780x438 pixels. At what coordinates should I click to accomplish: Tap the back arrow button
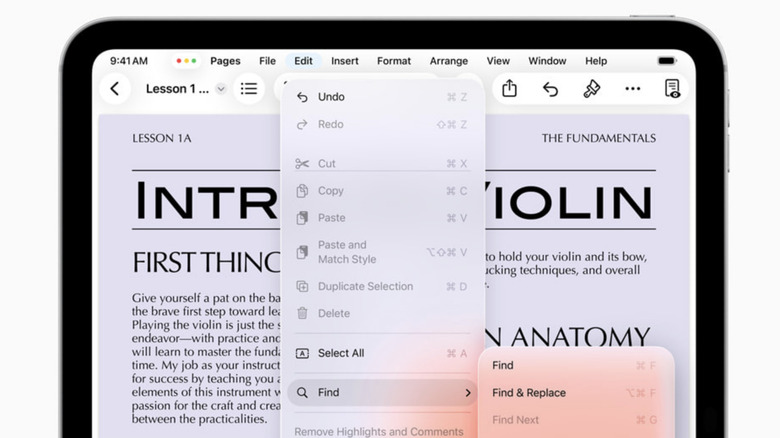[115, 89]
